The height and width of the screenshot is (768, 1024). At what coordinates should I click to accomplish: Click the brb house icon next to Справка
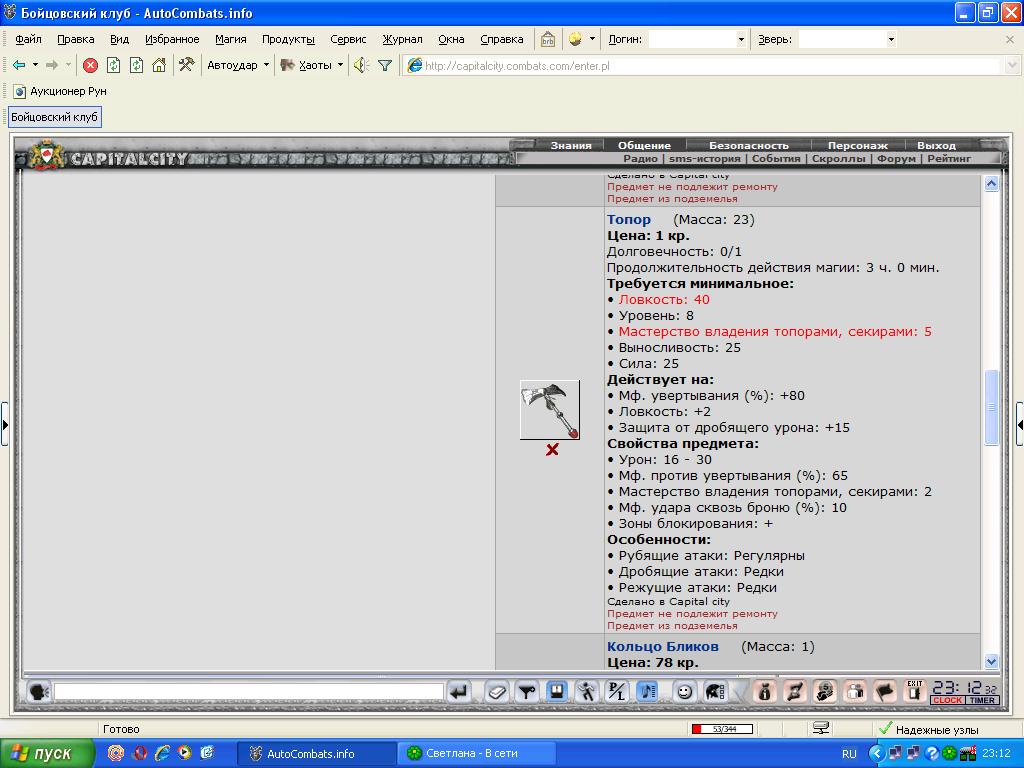coord(548,39)
